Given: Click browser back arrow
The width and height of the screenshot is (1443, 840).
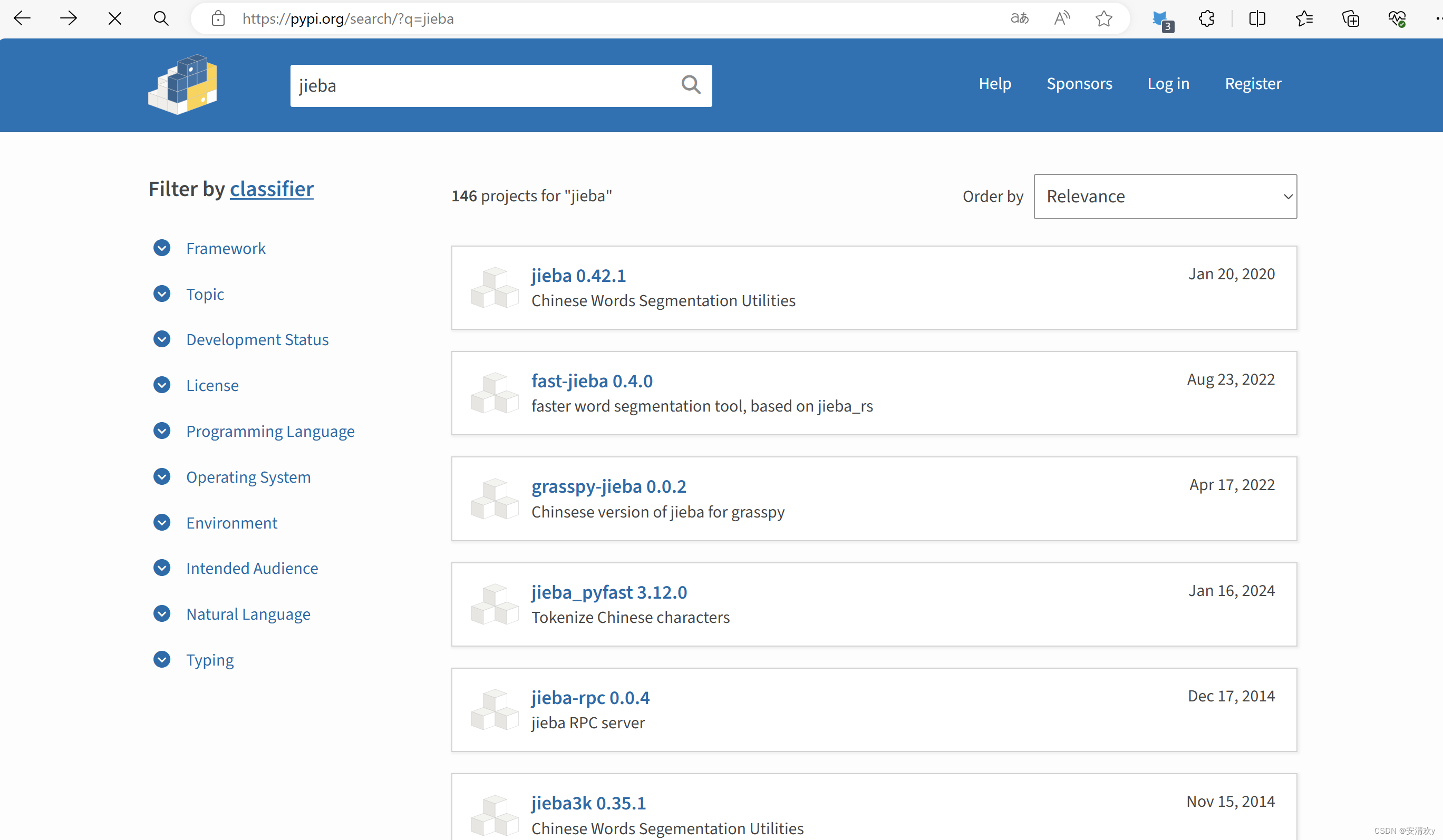Looking at the screenshot, I should point(22,18).
